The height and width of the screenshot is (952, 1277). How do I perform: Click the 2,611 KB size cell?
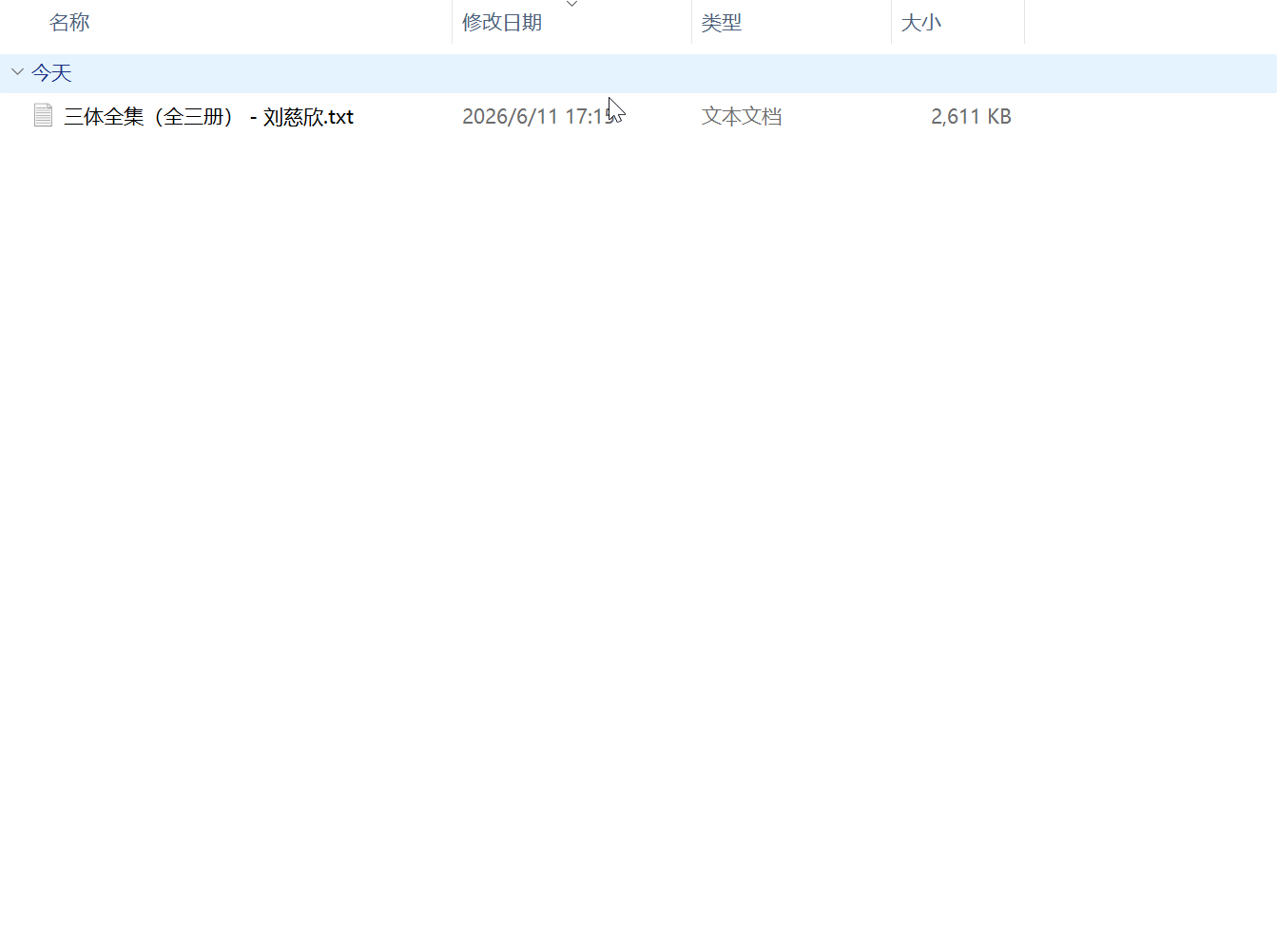pyautogui.click(x=971, y=117)
